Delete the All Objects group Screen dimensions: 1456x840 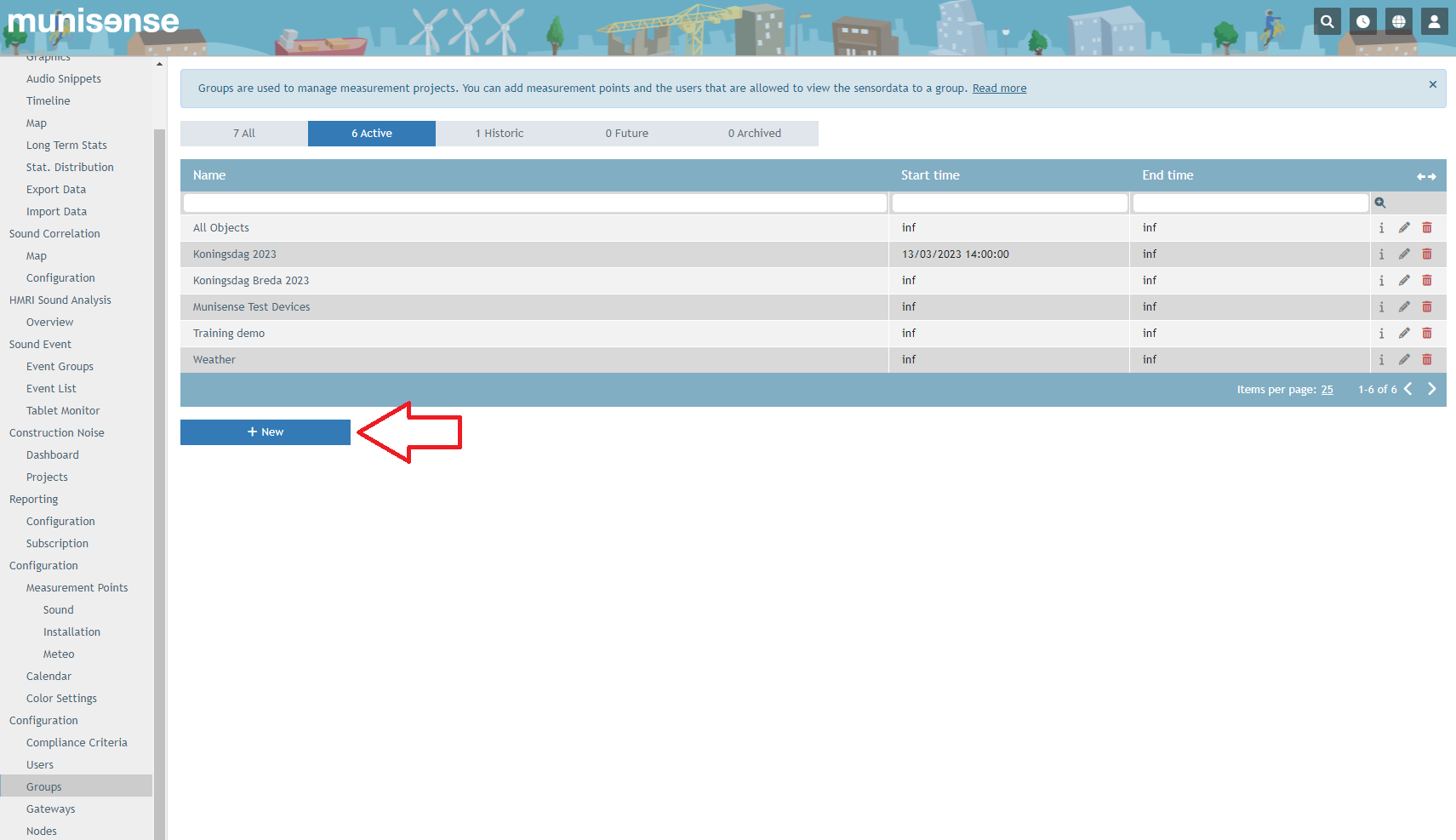tap(1427, 228)
